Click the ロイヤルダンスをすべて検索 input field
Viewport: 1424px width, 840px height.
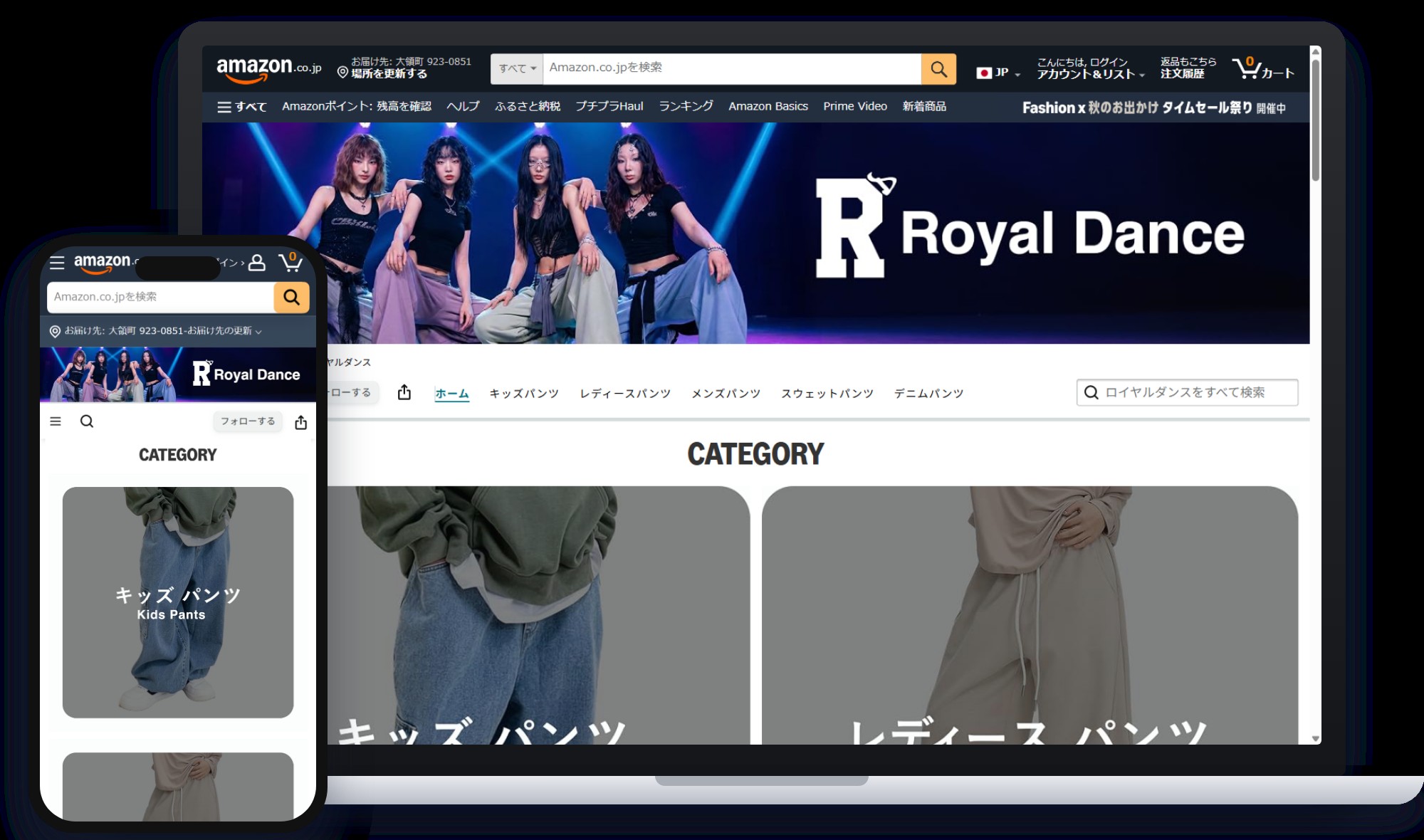pyautogui.click(x=1187, y=392)
